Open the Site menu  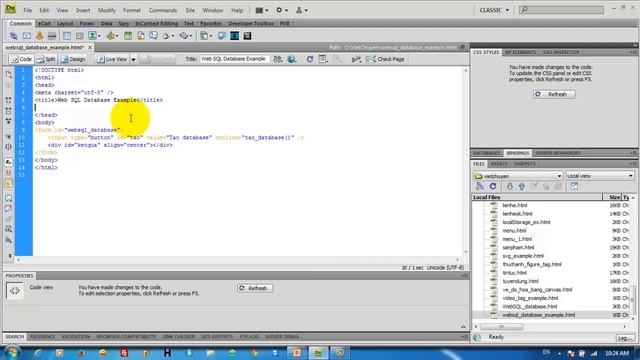(x=190, y=10)
